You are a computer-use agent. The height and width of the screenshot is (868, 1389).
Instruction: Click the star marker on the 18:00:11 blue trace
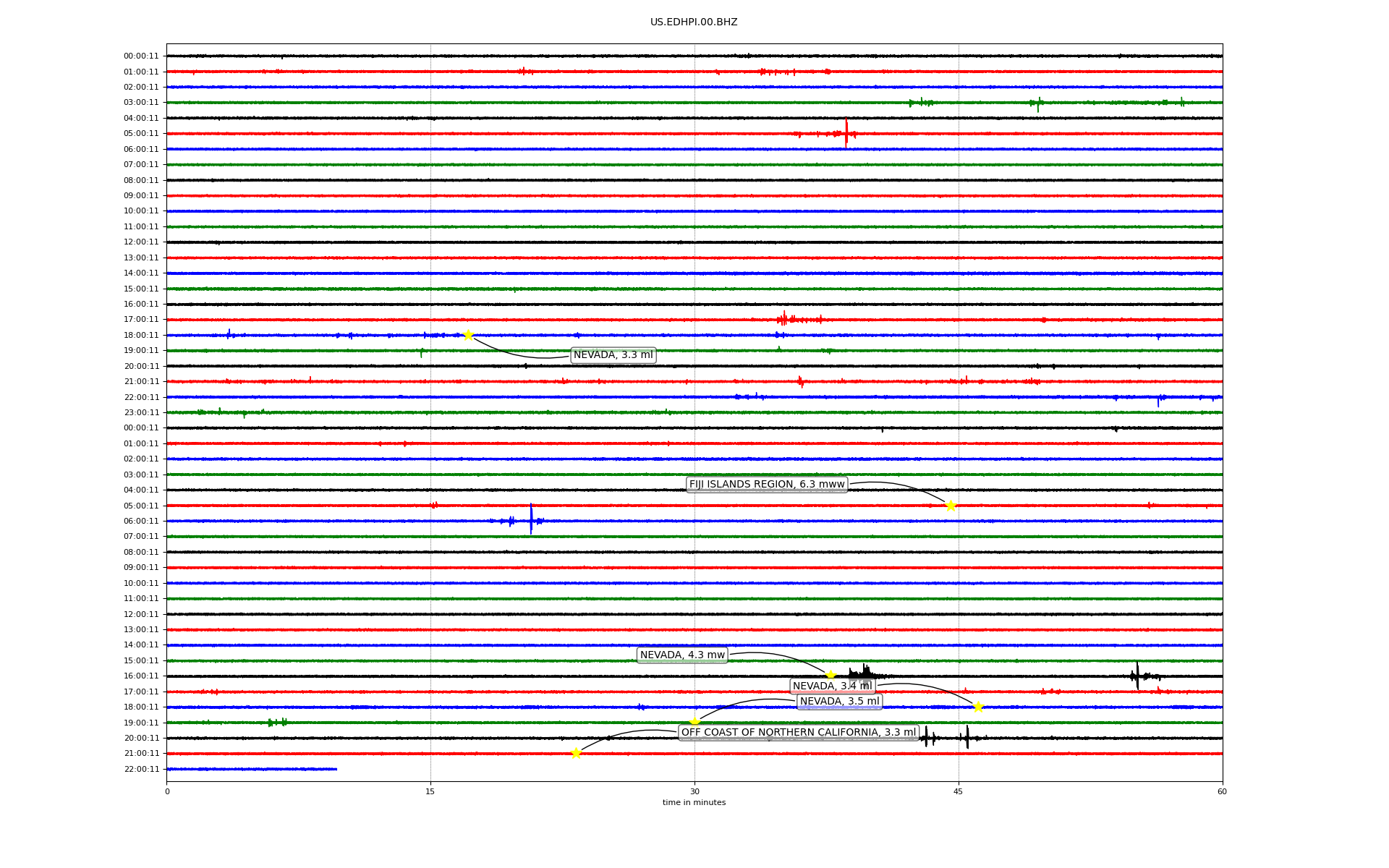coord(468,335)
